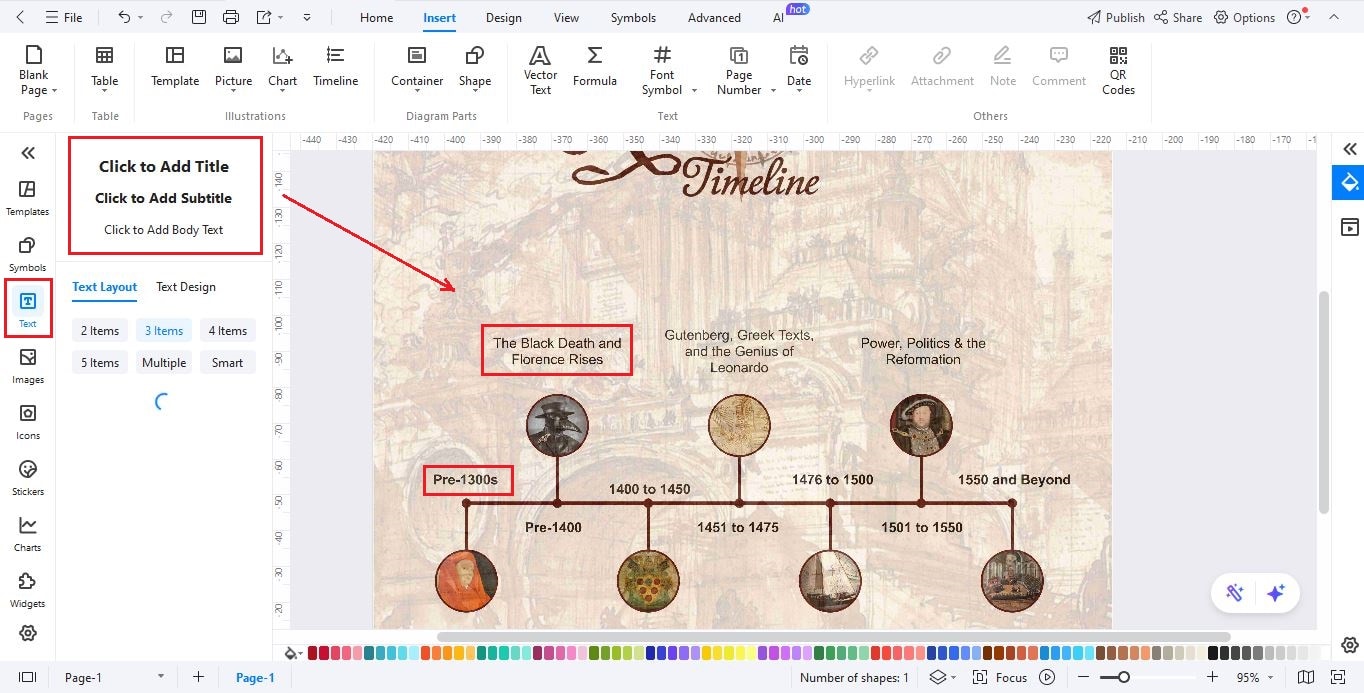Expand the Export dropdown in title bar
This screenshot has height=693, width=1364.
click(x=281, y=17)
